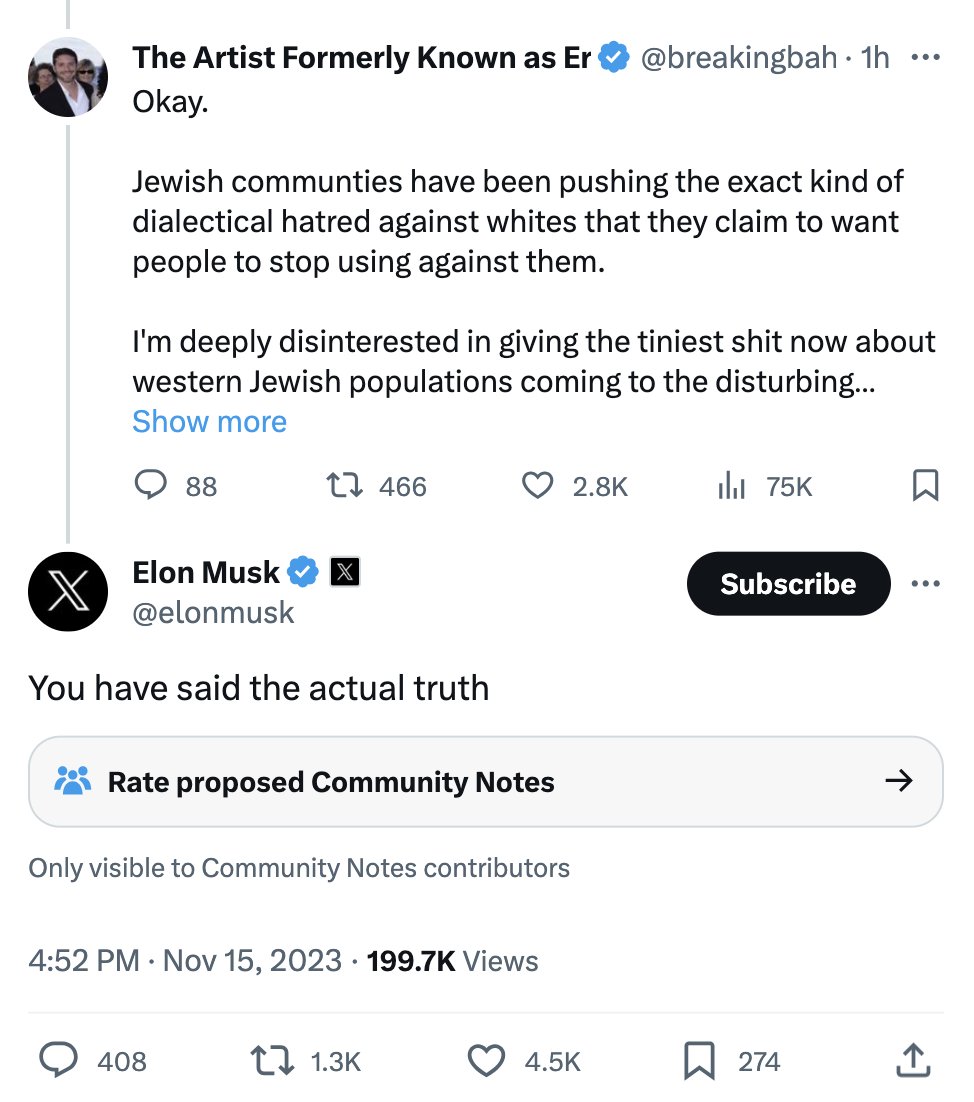Bookmark the quoted post by @breakingbah
The width and height of the screenshot is (974, 1102).
click(x=925, y=486)
